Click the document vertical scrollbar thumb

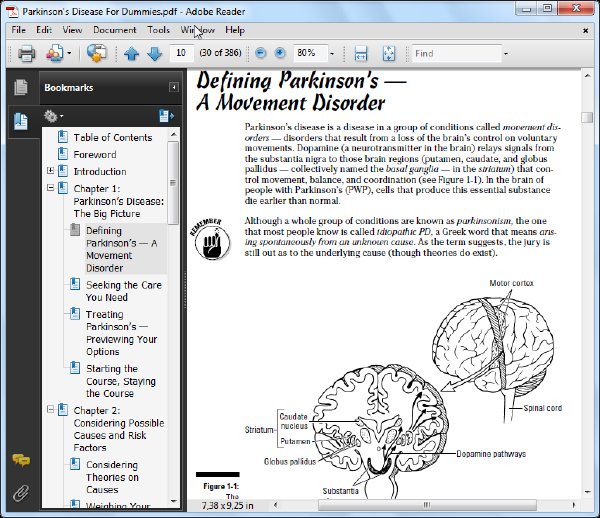point(587,117)
